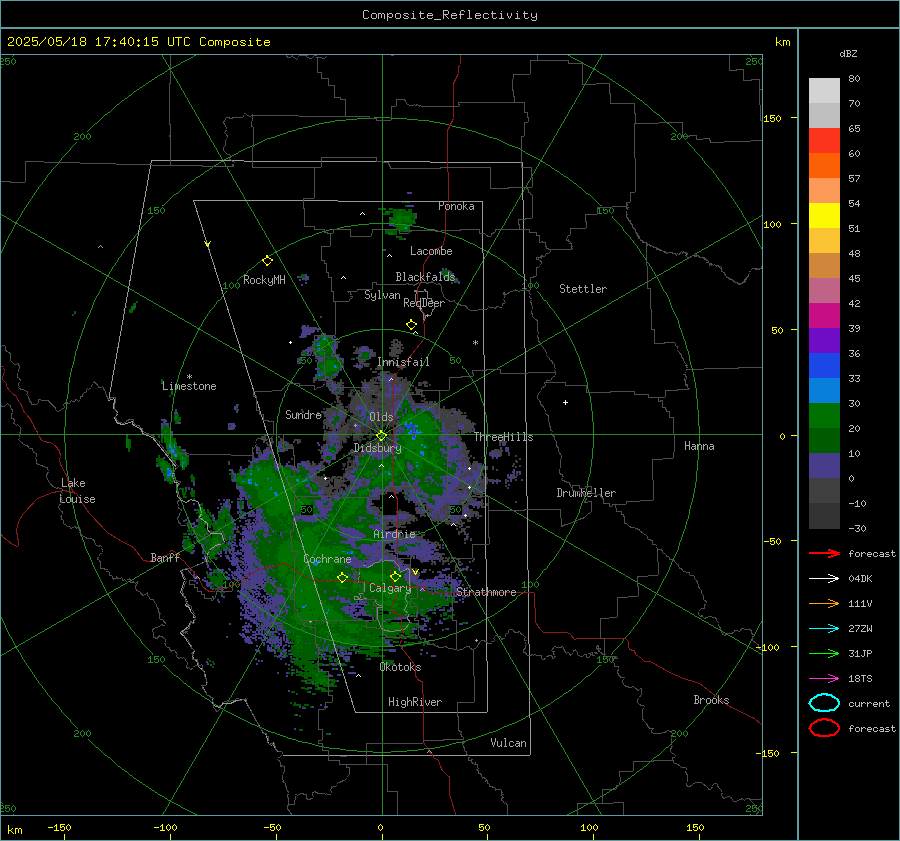Image resolution: width=900 pixels, height=841 pixels.
Task: Click the Airdrie city label
Action: (394, 534)
